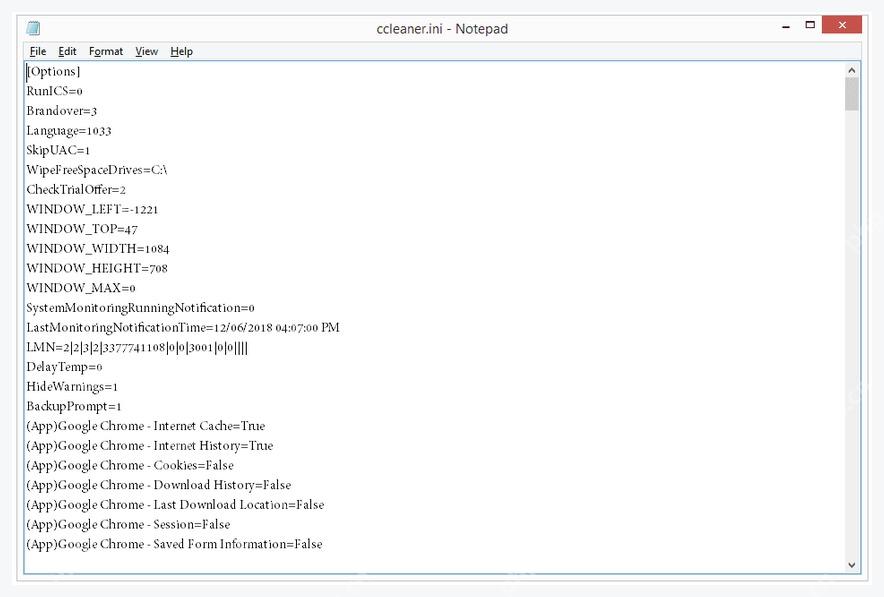Viewport: 884px width, 597px height.
Task: Maximize the Notepad window
Action: pyautogui.click(x=810, y=25)
